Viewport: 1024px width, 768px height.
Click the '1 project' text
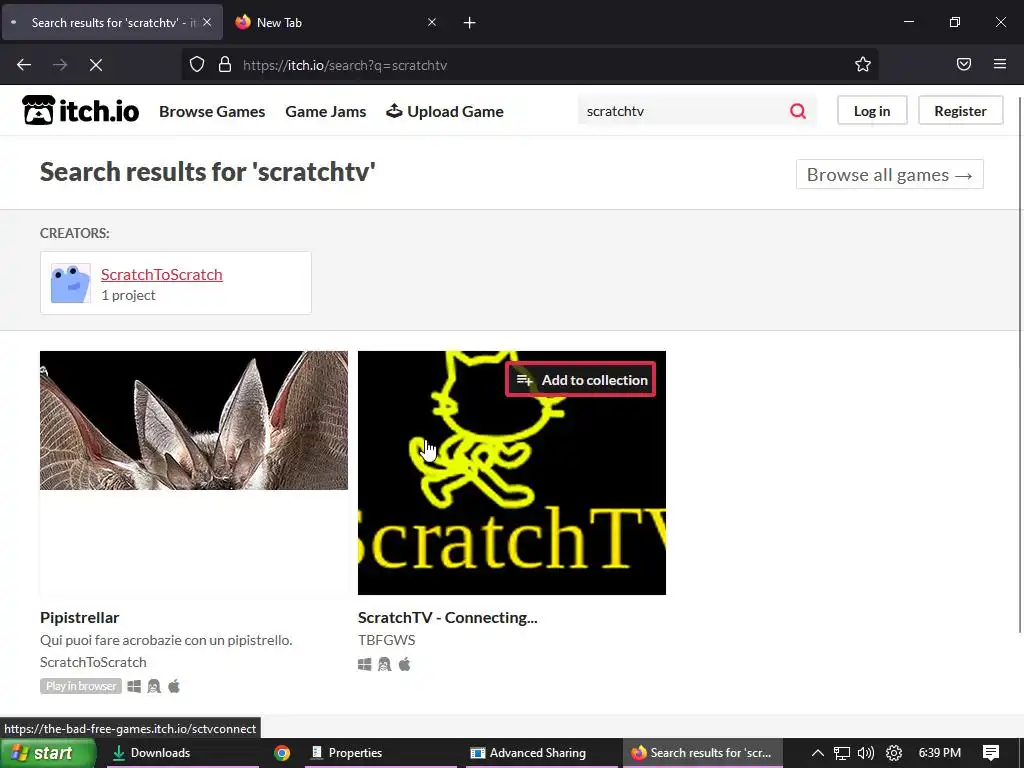pos(128,295)
